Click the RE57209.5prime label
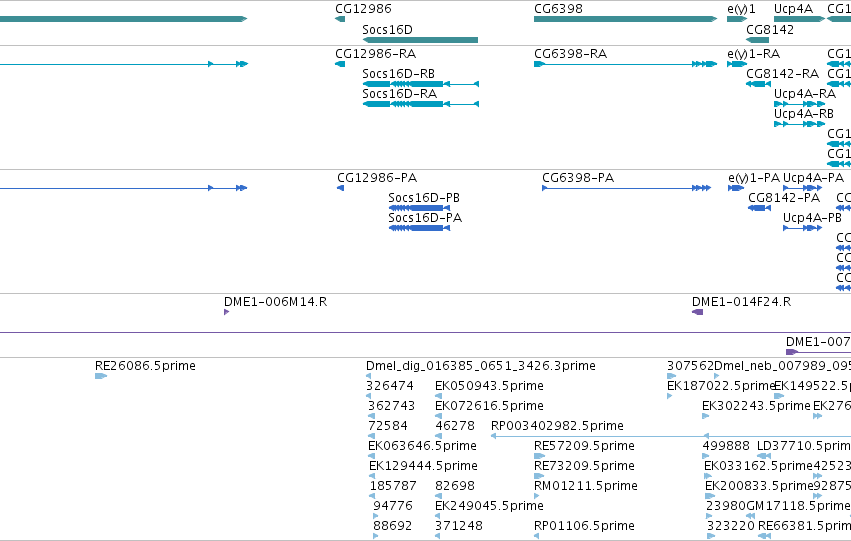The image size is (851, 541). click(585, 446)
